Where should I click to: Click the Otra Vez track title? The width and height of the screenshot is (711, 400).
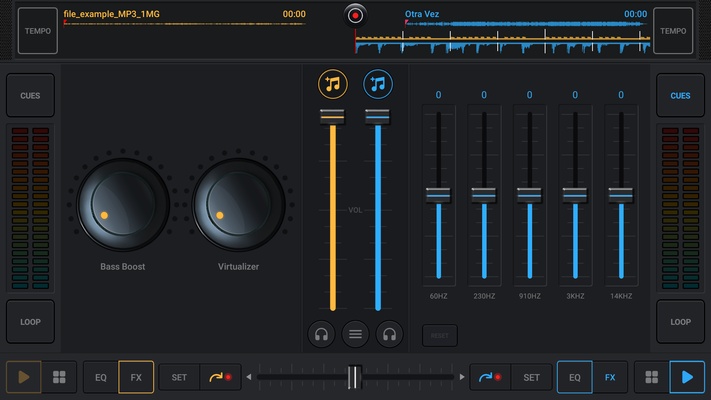click(x=422, y=14)
